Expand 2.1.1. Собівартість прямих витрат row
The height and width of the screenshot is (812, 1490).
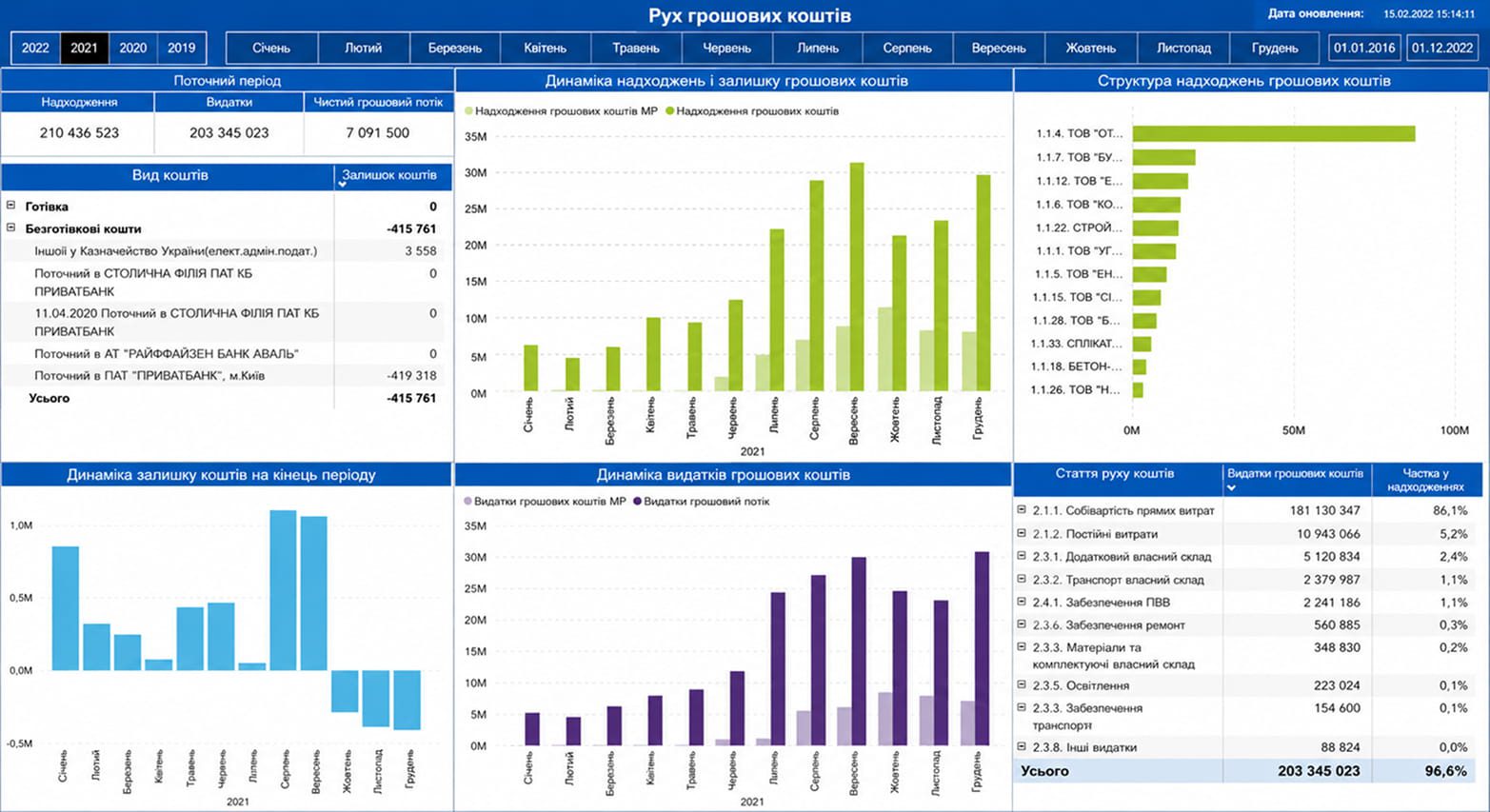[1022, 510]
